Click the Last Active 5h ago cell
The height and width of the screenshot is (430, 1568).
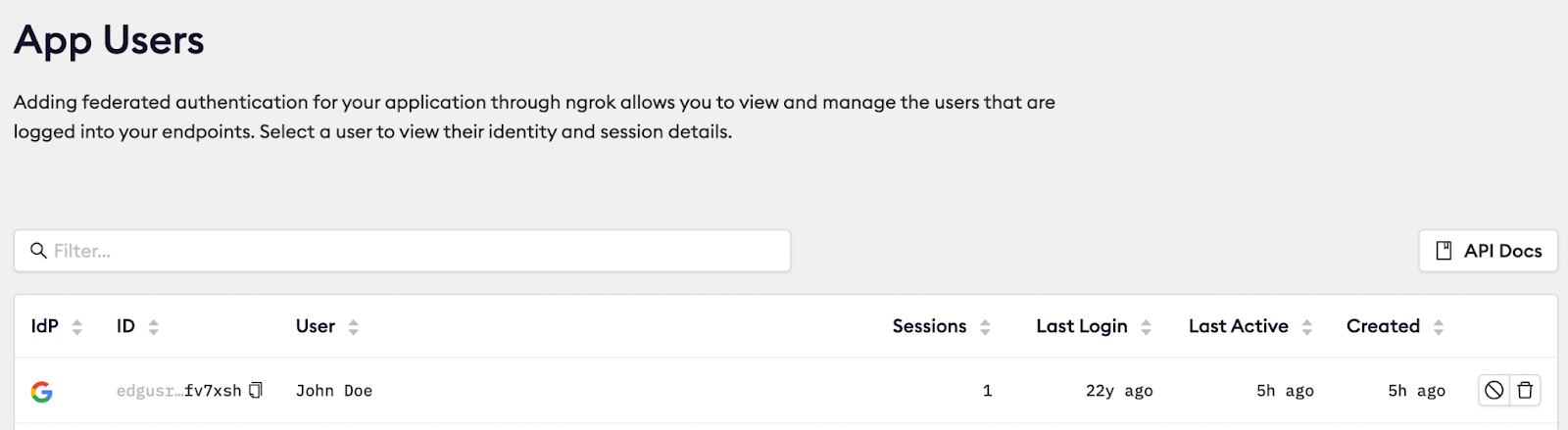[x=1285, y=391]
